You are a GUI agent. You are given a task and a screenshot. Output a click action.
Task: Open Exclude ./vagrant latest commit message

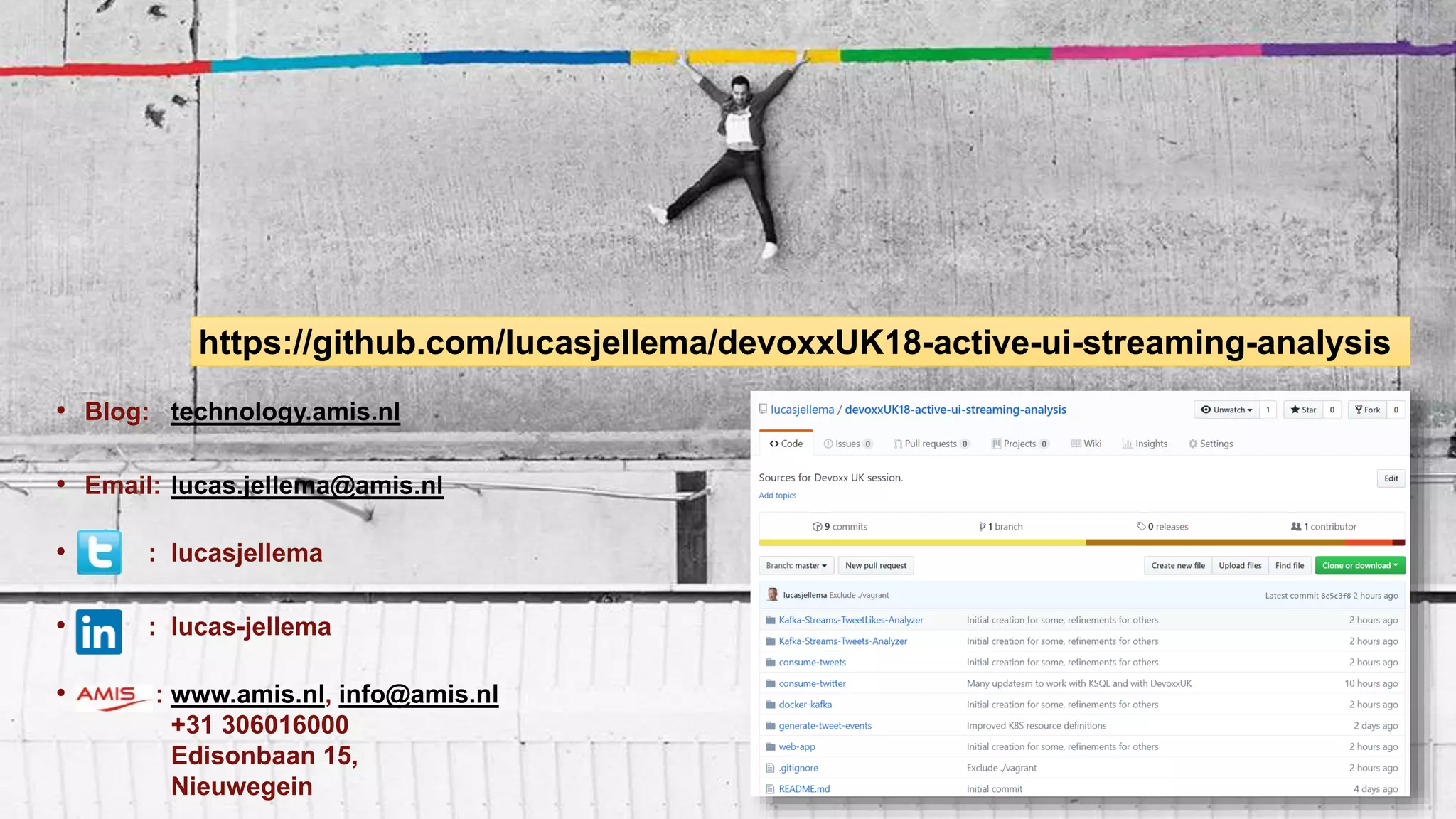[x=859, y=596]
